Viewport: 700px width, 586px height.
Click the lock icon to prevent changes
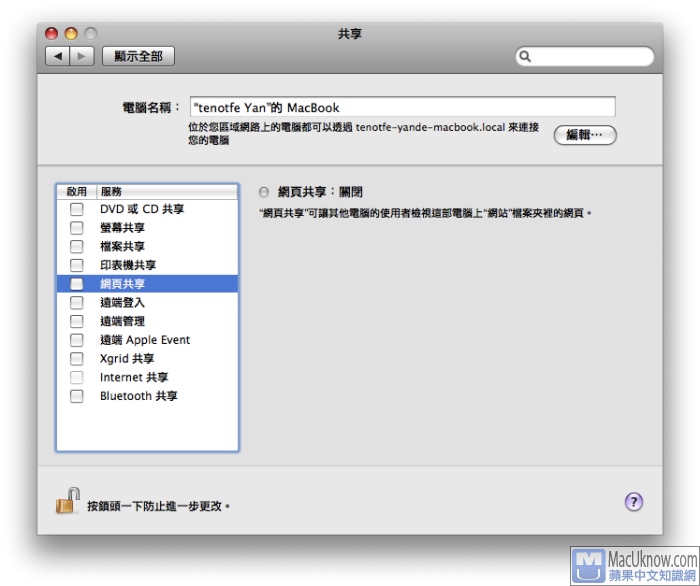click(x=67, y=500)
